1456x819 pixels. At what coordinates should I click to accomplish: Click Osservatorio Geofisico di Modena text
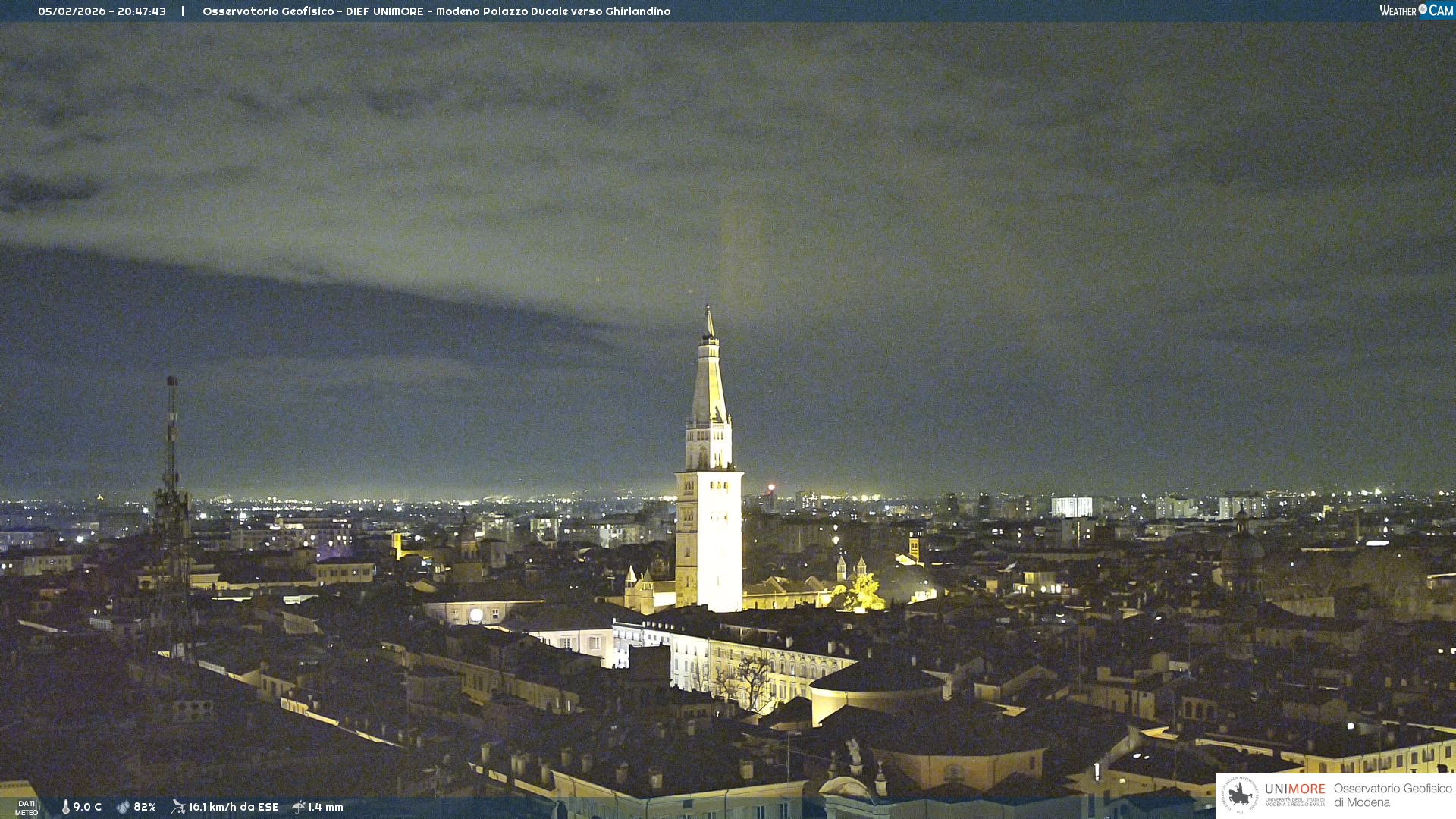click(1392, 795)
